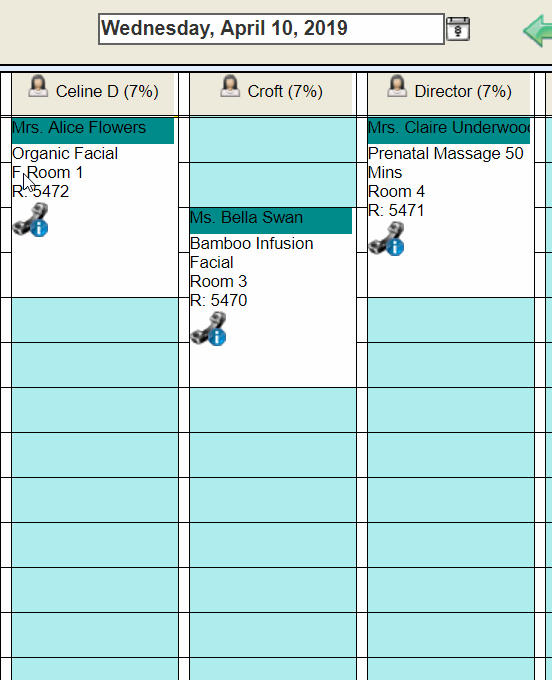Click Director staff avatar icon

tap(397, 86)
